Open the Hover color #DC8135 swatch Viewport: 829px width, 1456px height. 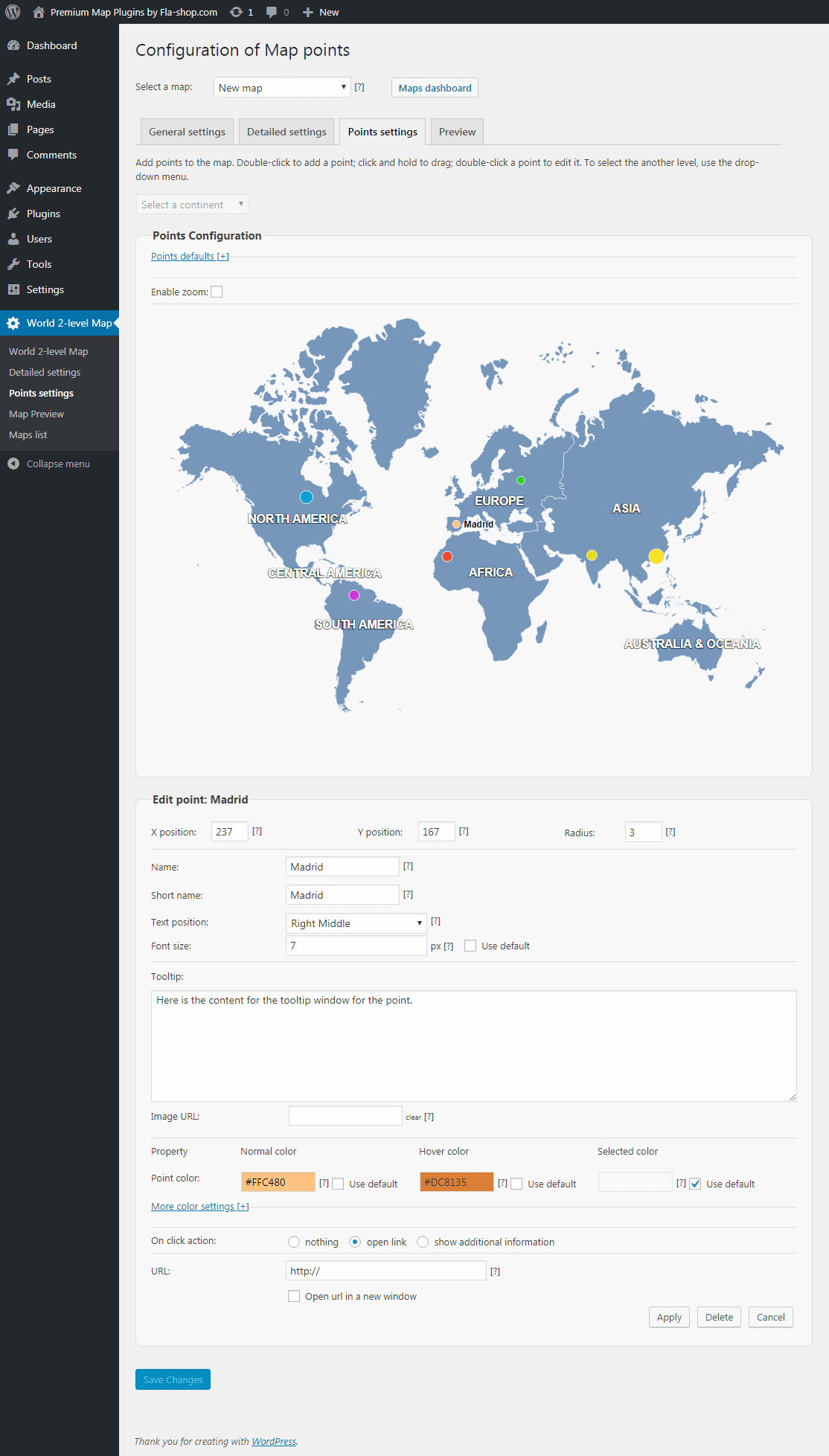pyautogui.click(x=456, y=1182)
